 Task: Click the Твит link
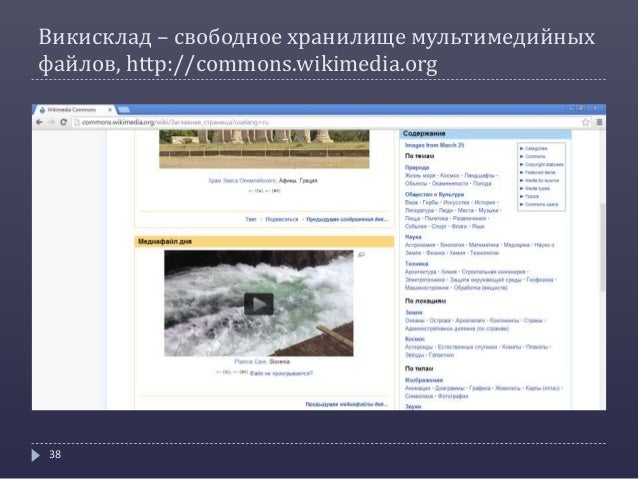click(251, 219)
